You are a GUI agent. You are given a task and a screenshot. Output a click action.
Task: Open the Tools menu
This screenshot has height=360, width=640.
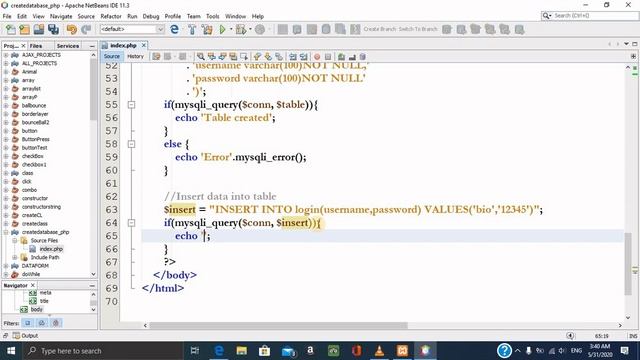point(212,16)
